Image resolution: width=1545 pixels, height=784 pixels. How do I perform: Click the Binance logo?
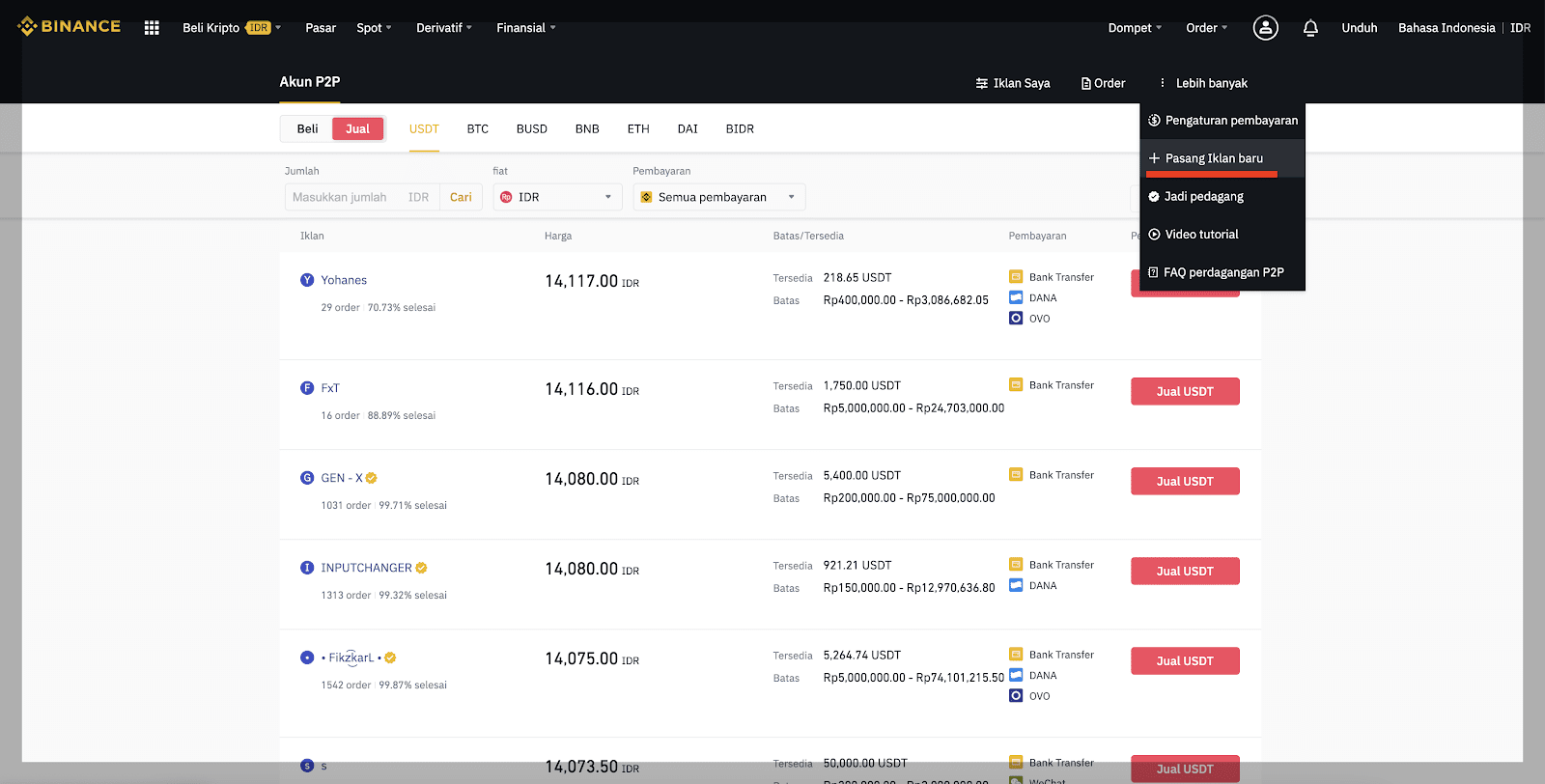pyautogui.click(x=69, y=27)
